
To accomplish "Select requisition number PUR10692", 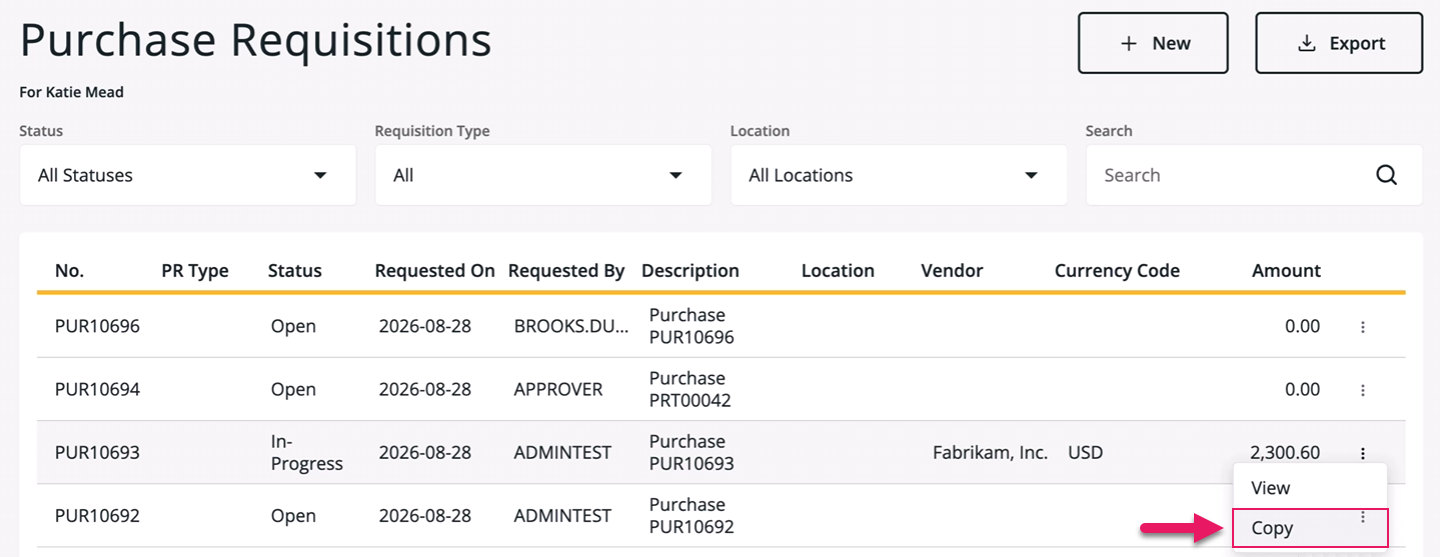I will [x=97, y=516].
